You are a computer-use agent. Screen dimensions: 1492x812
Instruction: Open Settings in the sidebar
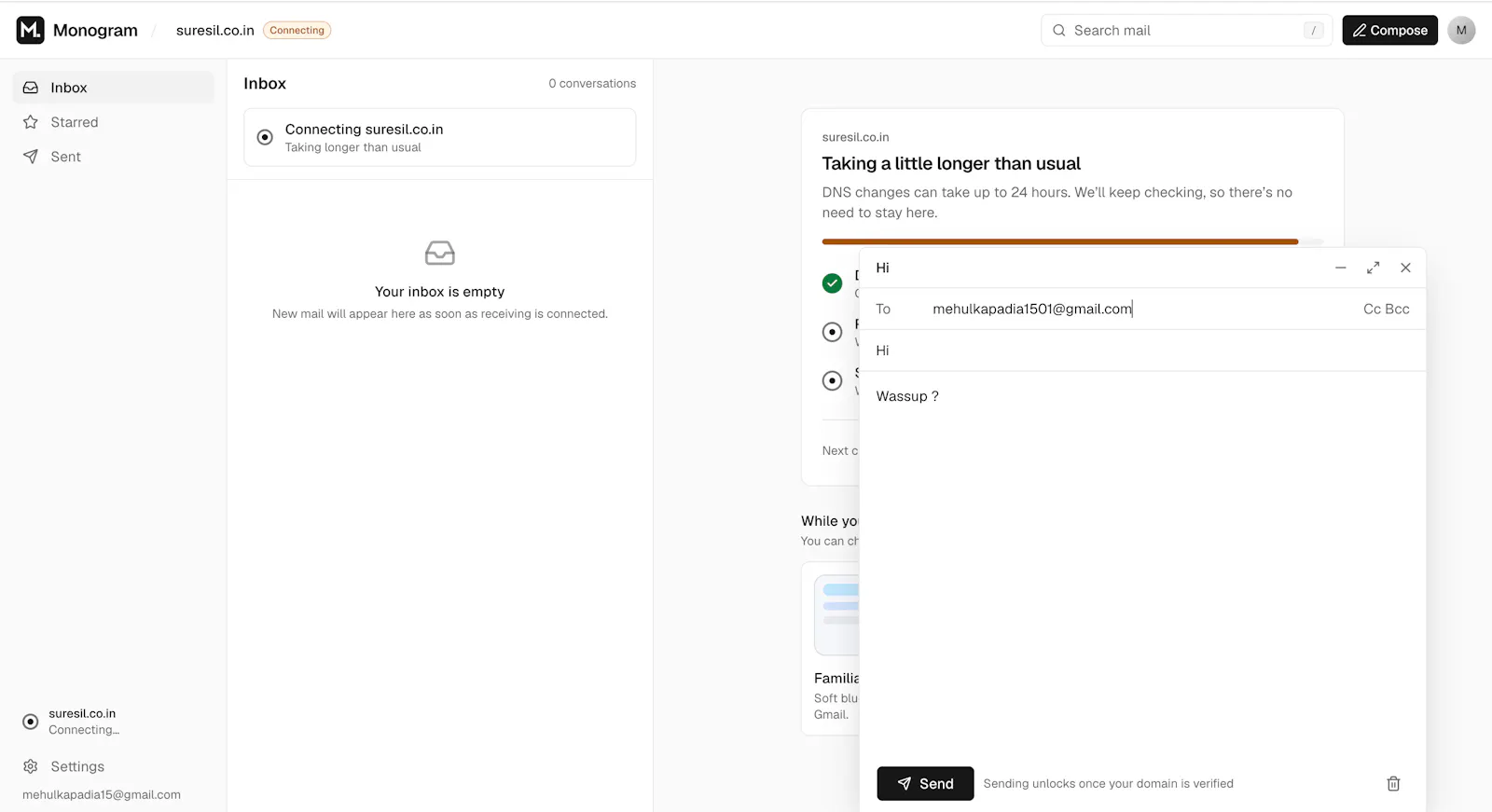pos(113,766)
